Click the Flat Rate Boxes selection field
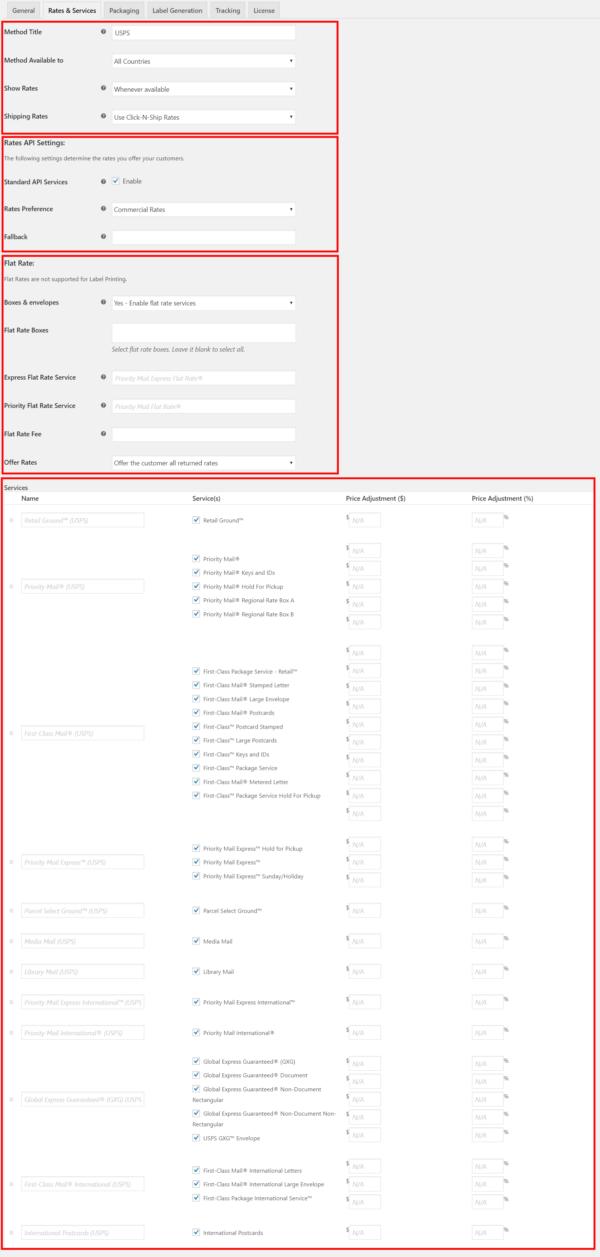Viewport: 600px width, 1257px height. pos(203,331)
